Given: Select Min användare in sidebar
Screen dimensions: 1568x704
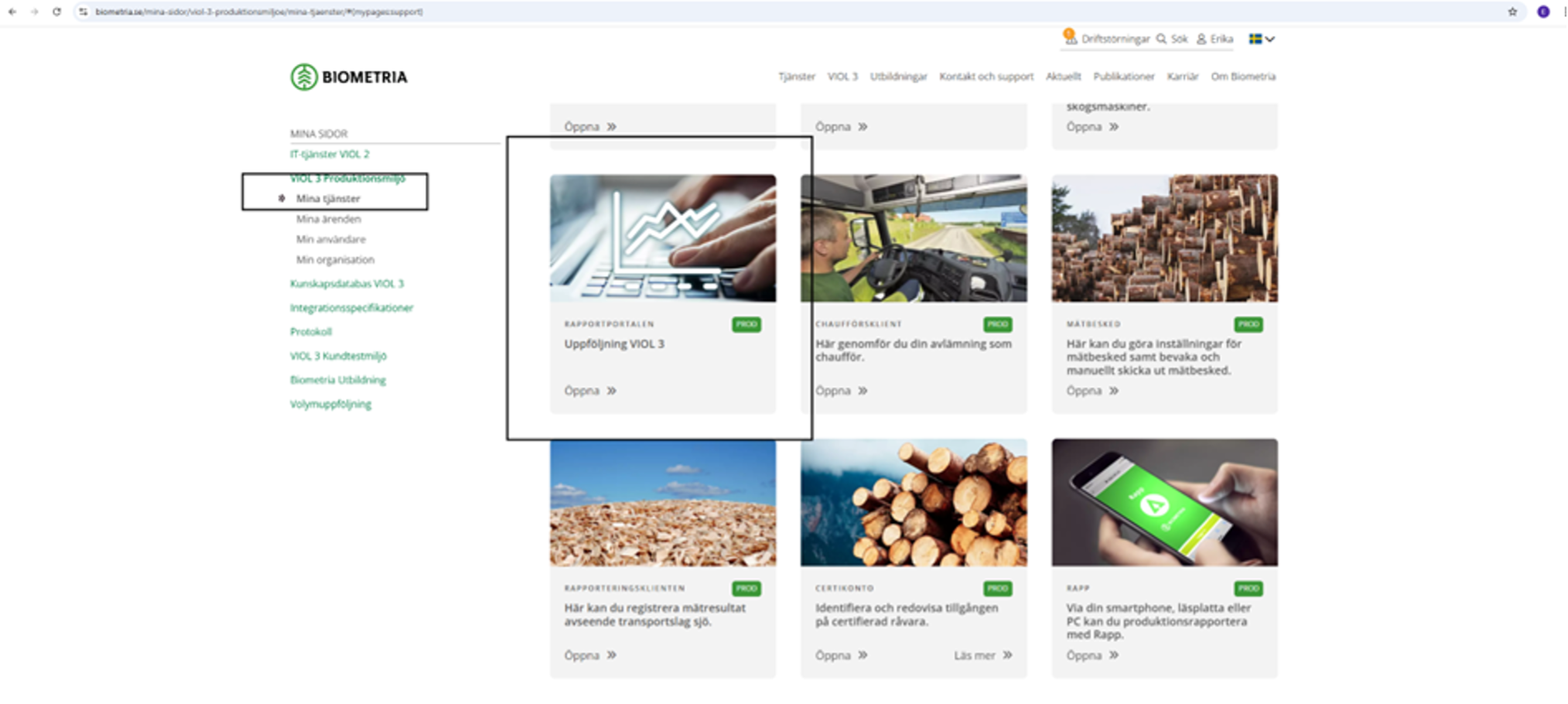Looking at the screenshot, I should (x=331, y=239).
